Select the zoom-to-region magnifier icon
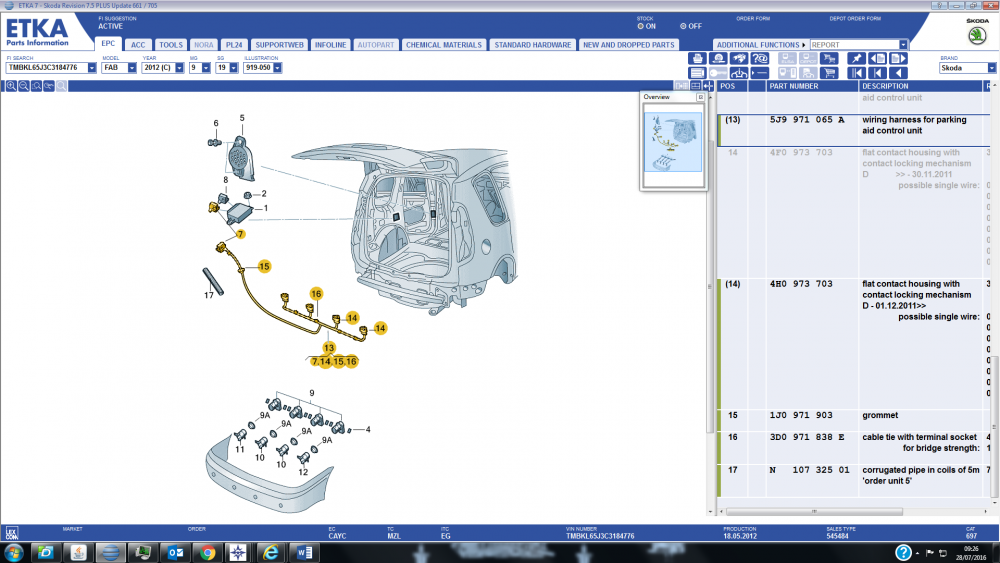The height and width of the screenshot is (563, 1000). click(x=36, y=86)
